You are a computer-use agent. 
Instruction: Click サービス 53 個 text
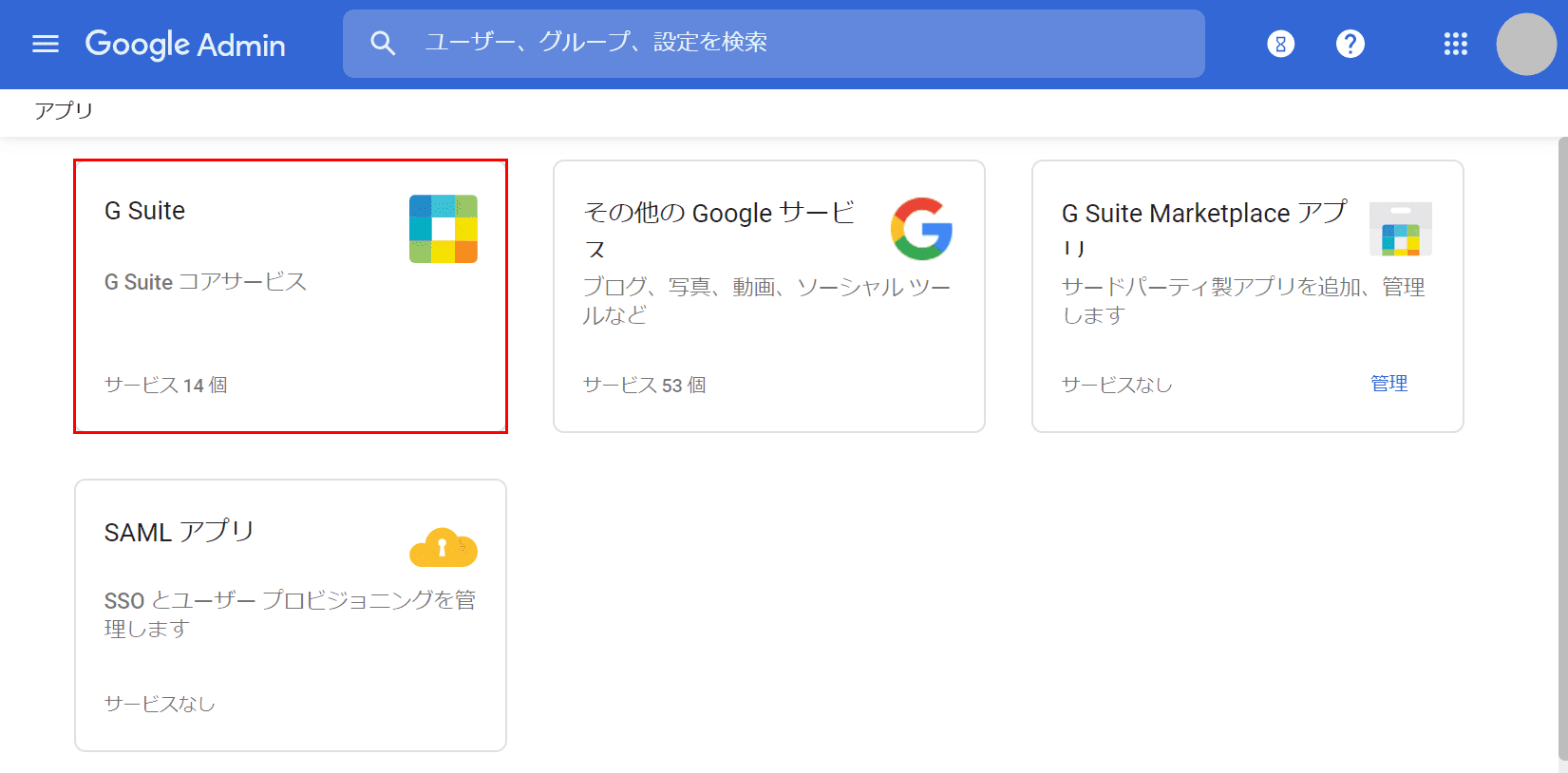pyautogui.click(x=644, y=385)
